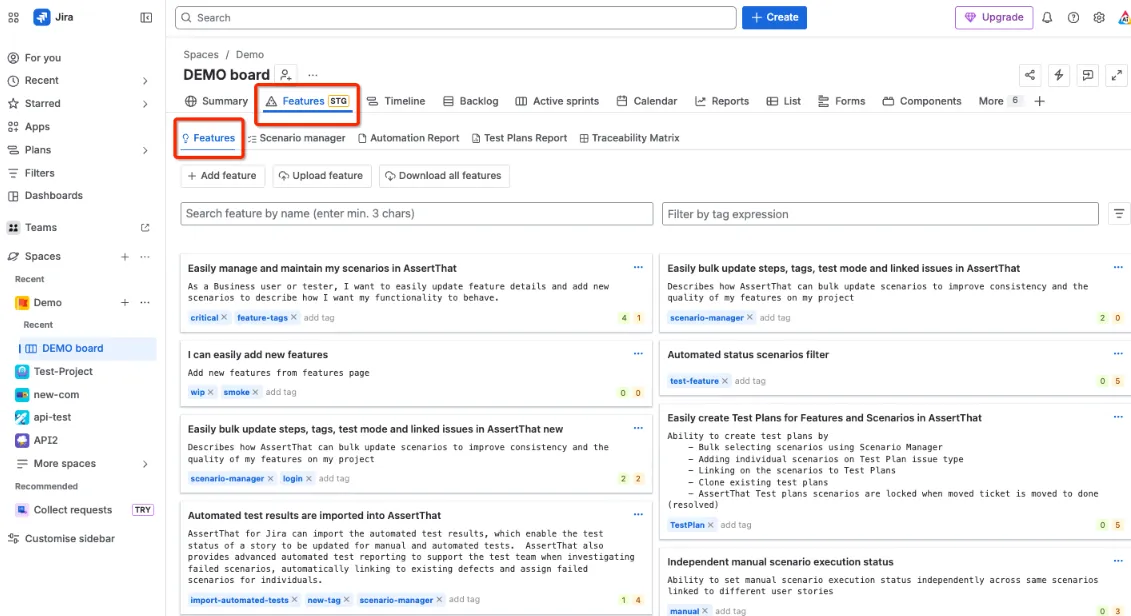Viewport: 1131px width, 616px height.
Task: Remove the 'TestPlan' tag
Action: (x=710, y=525)
